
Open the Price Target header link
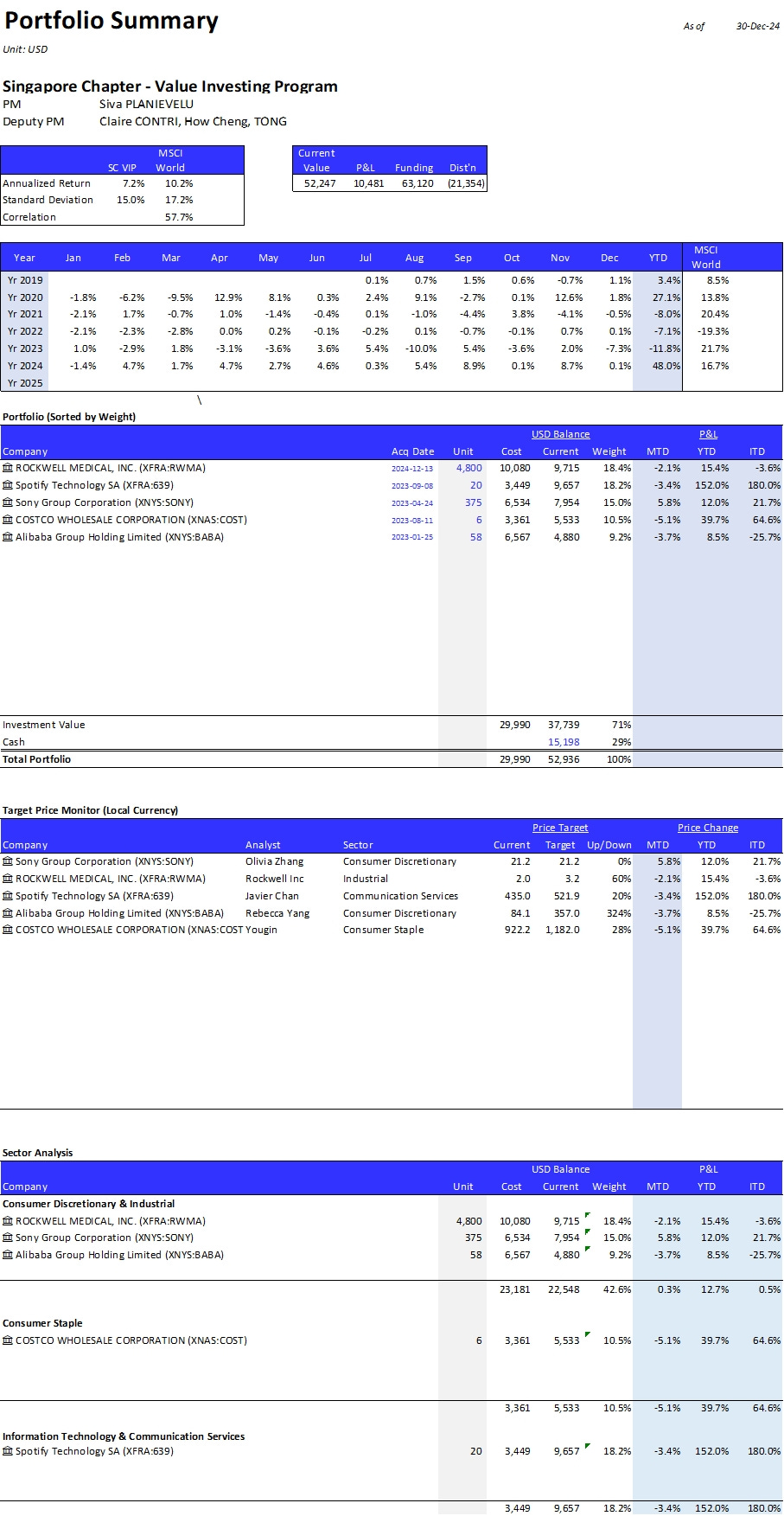[x=560, y=828]
